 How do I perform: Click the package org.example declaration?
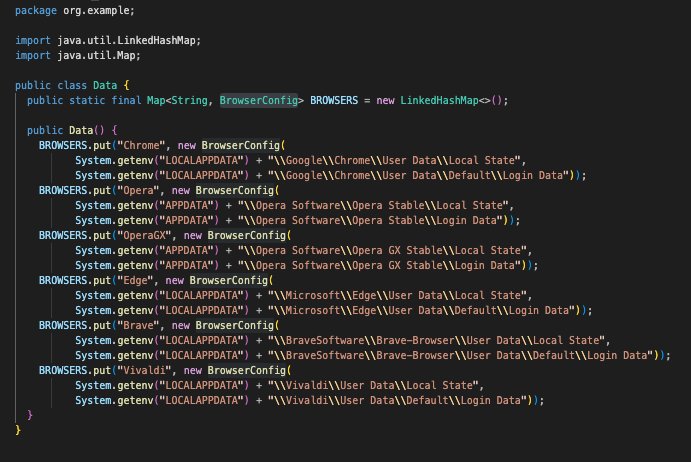point(74,9)
